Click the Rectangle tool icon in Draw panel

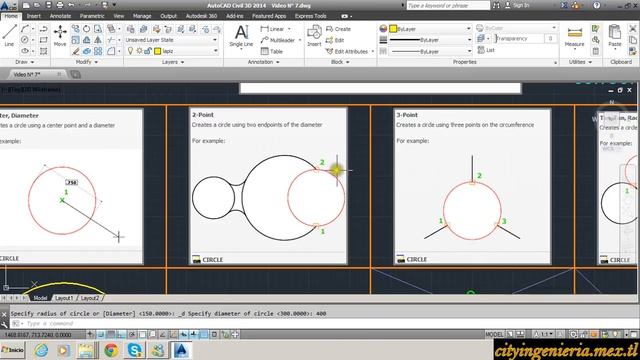point(43,40)
